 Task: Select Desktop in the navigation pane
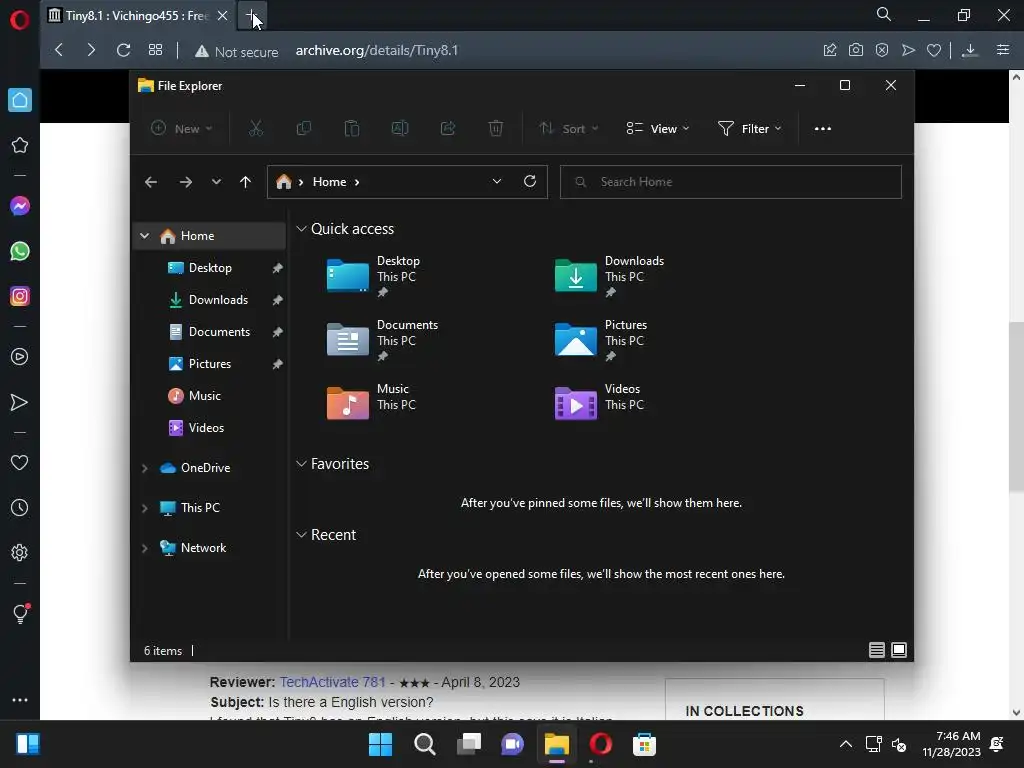210,268
